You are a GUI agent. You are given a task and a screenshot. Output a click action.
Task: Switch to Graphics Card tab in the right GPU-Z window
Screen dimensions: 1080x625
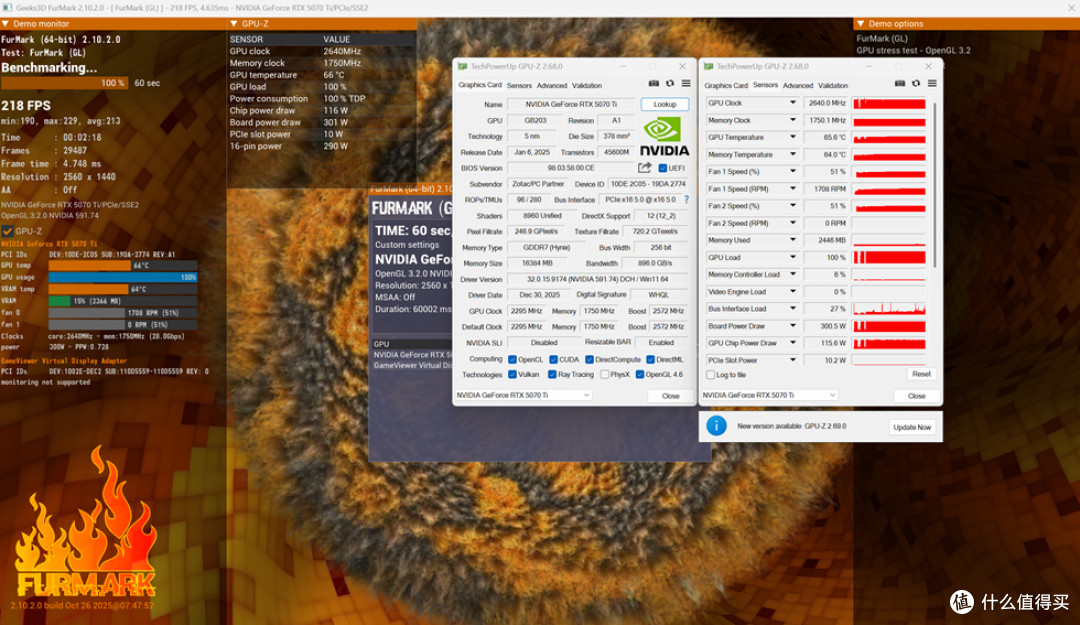725,85
